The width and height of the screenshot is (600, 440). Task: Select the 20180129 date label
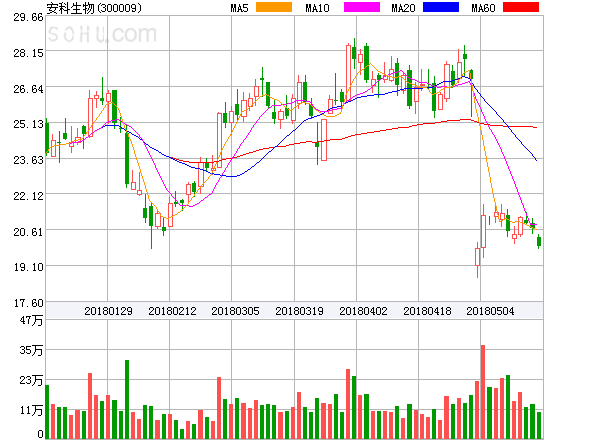[x=108, y=311]
